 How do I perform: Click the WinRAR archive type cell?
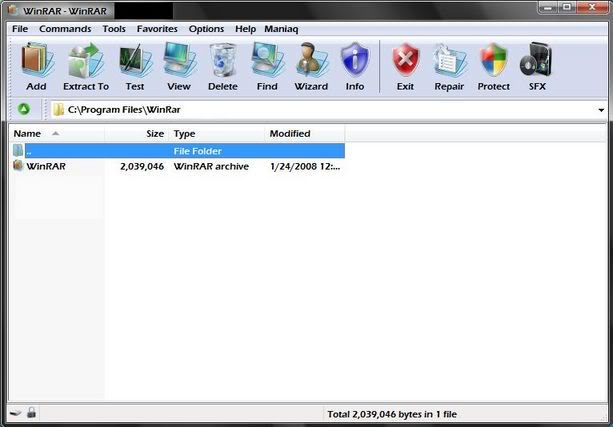tap(211, 166)
